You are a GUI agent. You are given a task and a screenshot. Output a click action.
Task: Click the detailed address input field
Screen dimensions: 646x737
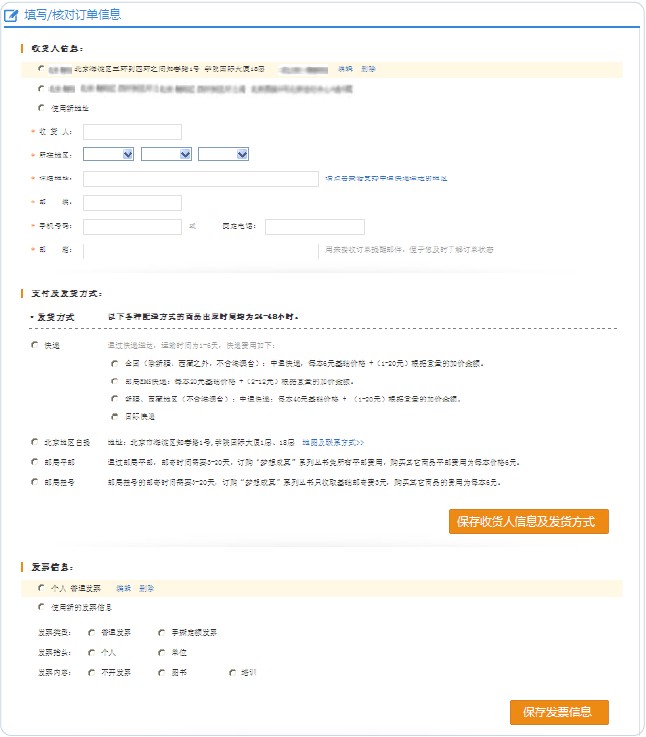pos(201,179)
